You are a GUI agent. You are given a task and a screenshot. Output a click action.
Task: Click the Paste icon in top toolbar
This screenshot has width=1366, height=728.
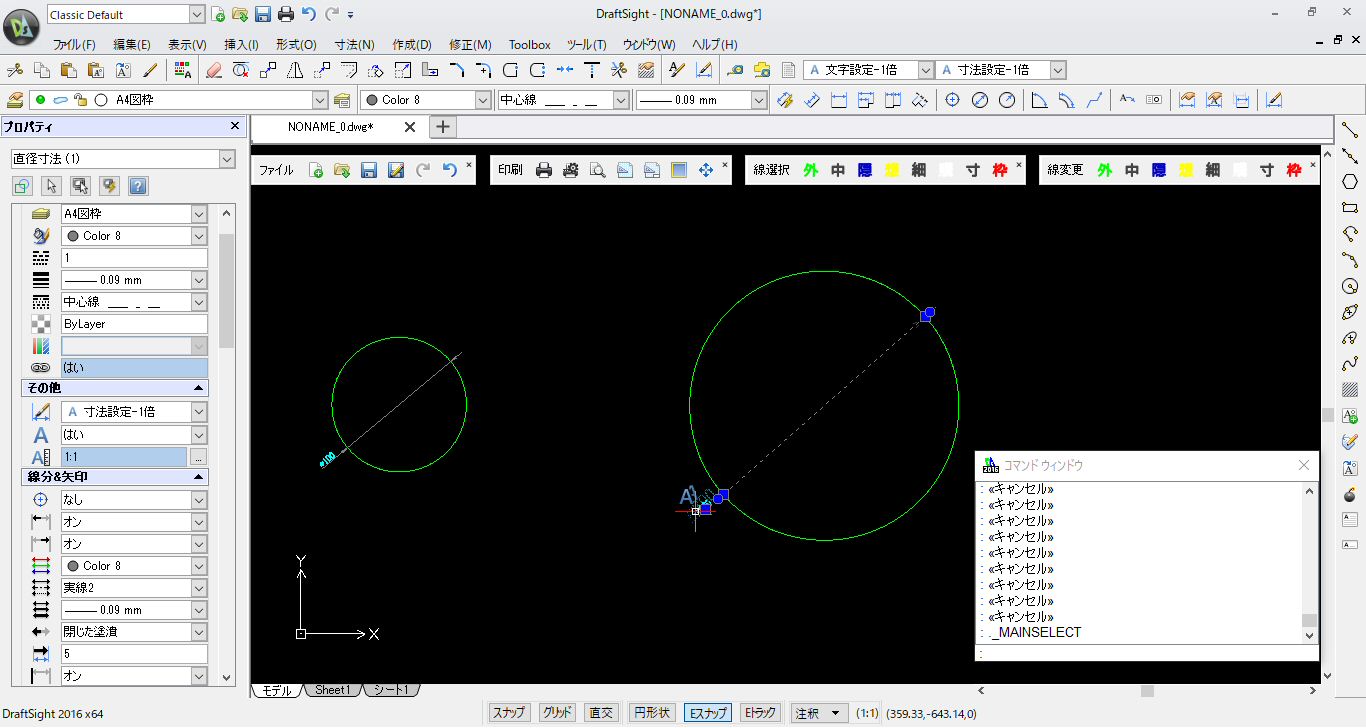(69, 70)
